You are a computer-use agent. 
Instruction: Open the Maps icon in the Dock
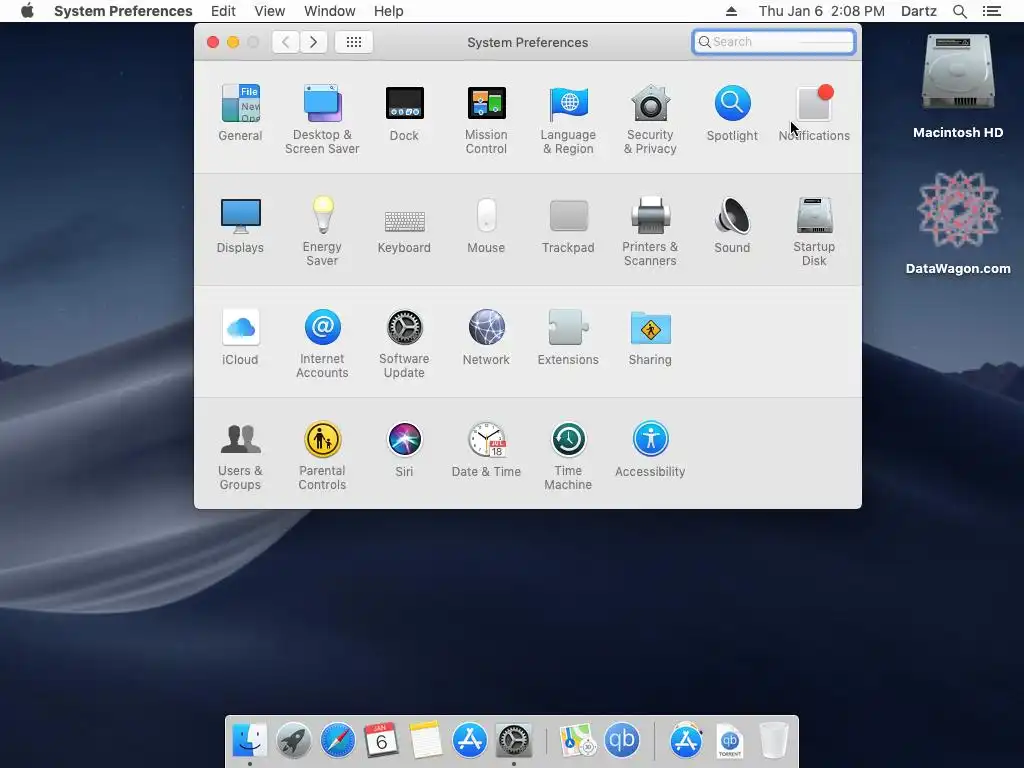pyautogui.click(x=577, y=741)
